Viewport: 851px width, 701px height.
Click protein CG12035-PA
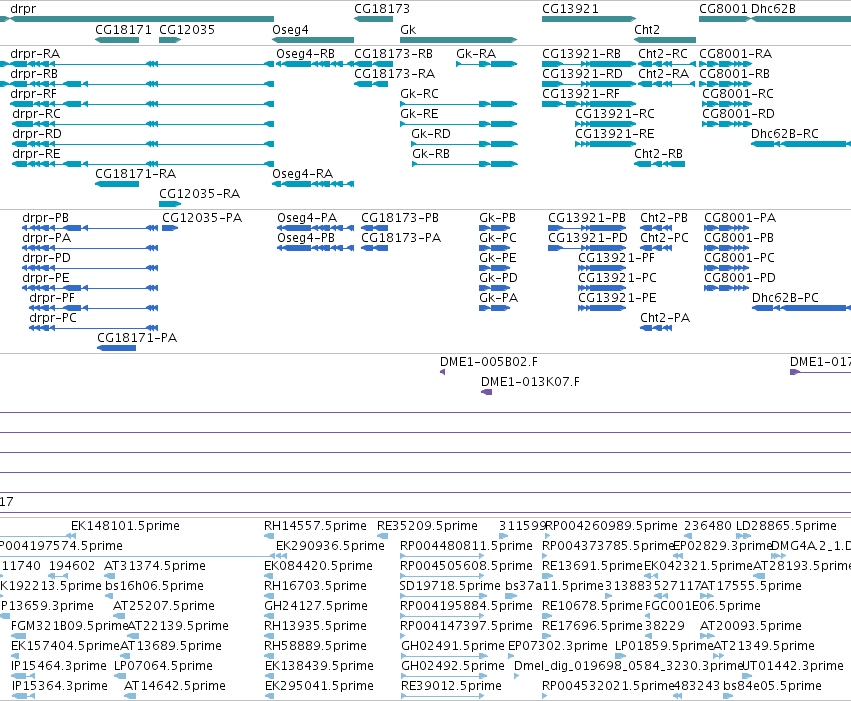[x=202, y=219]
